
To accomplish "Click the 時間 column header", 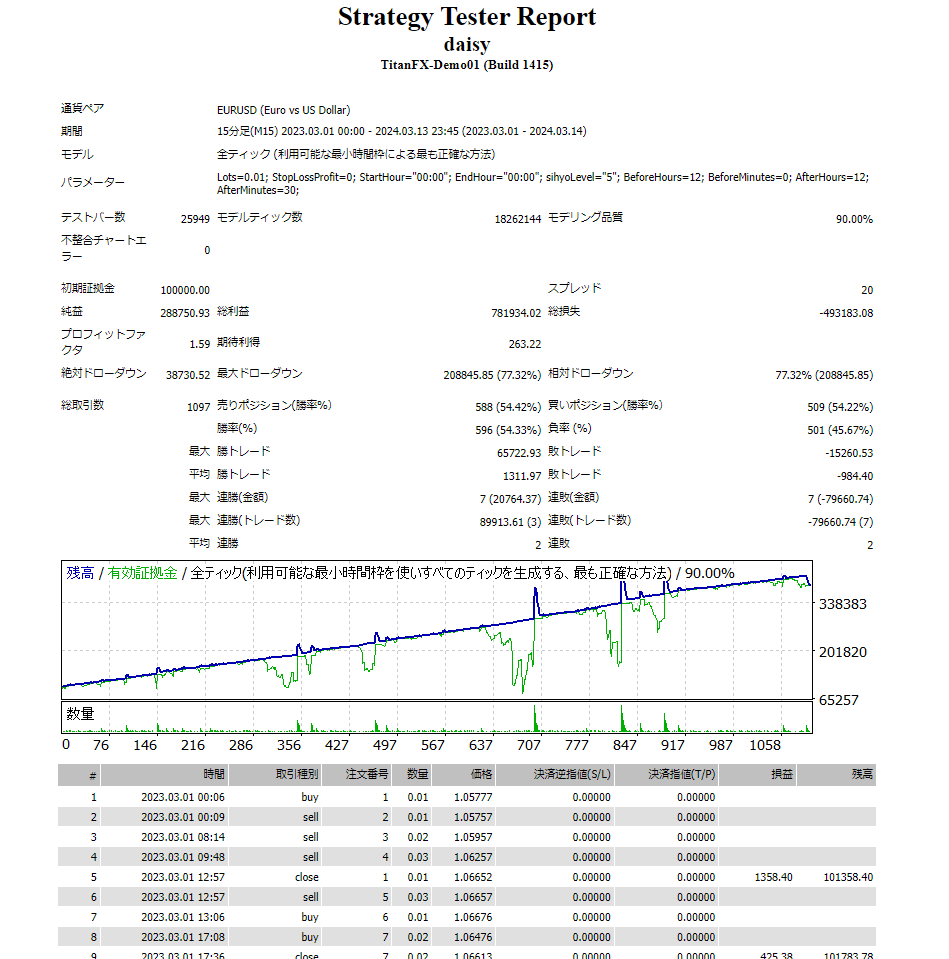I will point(213,775).
